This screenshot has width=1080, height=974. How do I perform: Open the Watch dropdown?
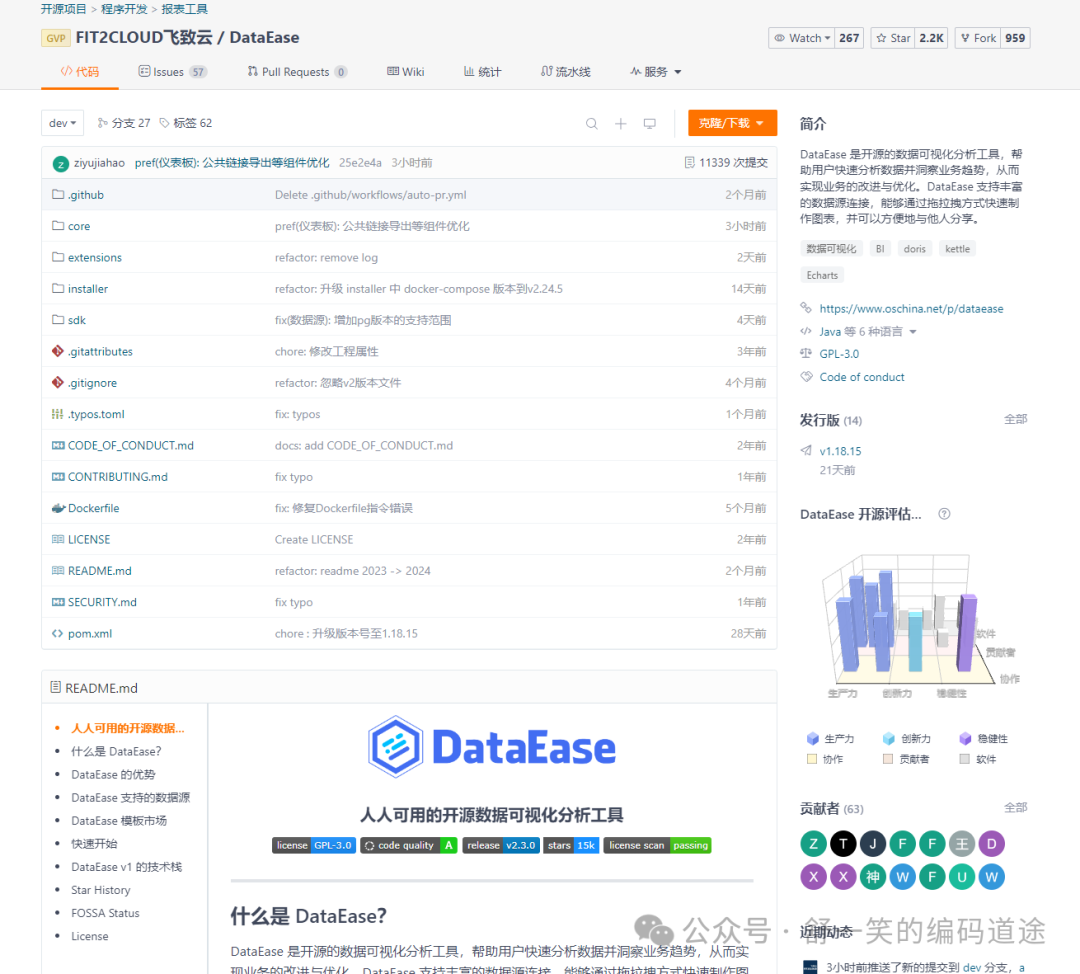click(802, 38)
